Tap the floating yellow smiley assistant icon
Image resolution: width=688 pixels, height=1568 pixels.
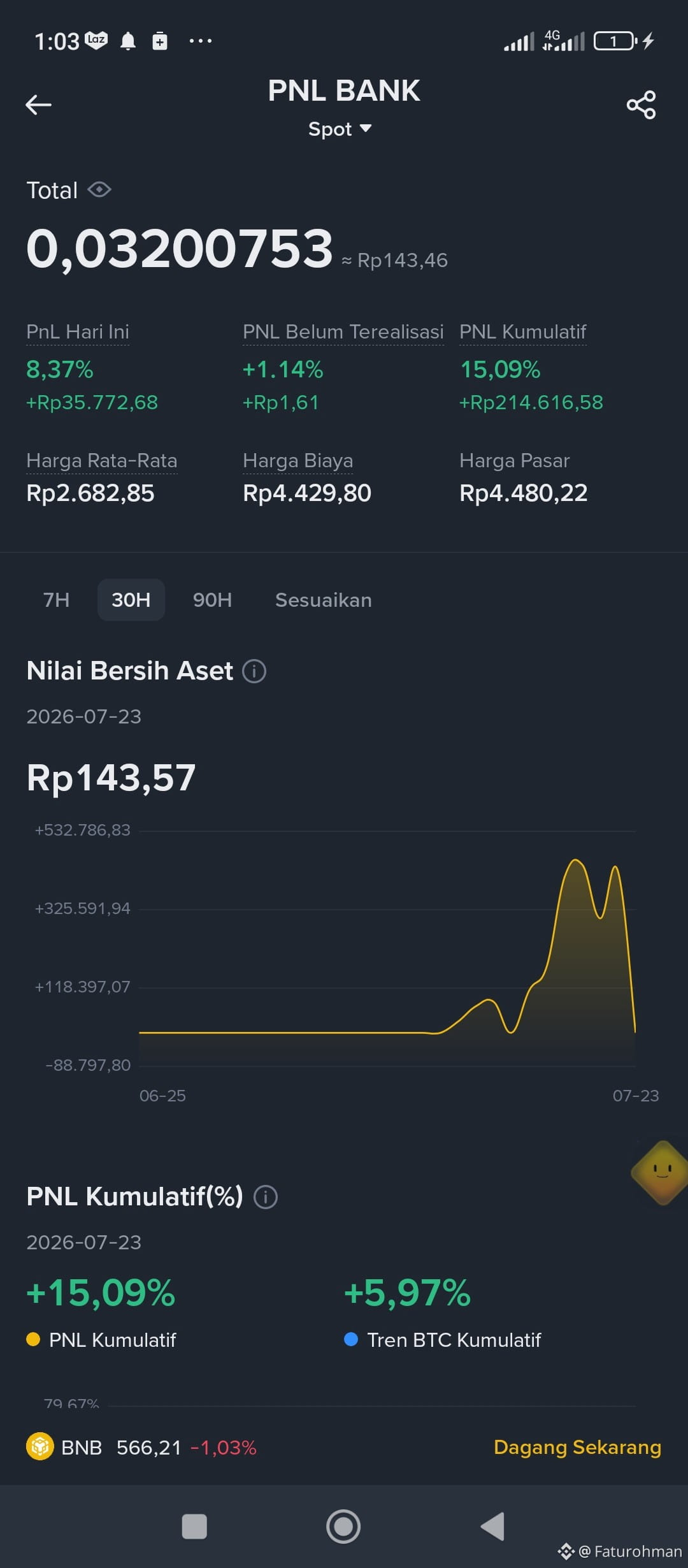[x=661, y=1173]
